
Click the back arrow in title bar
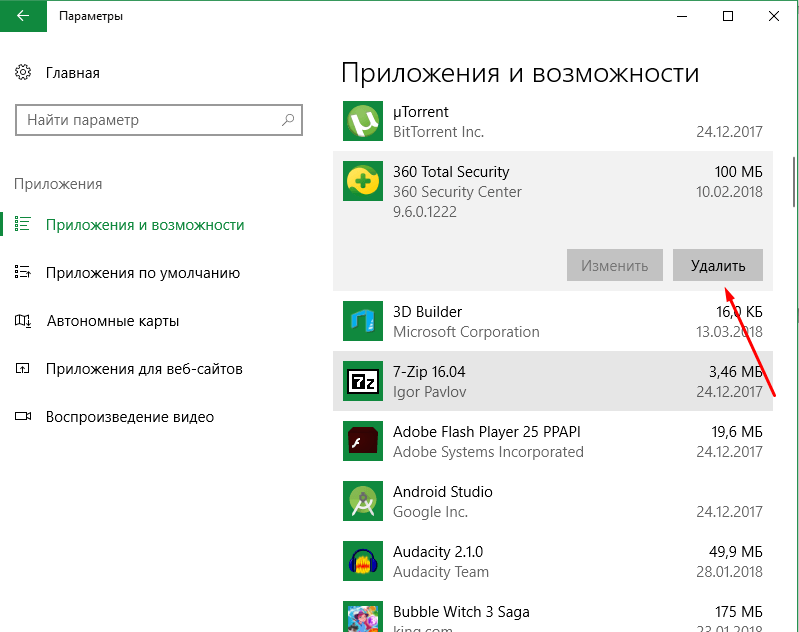[x=23, y=16]
